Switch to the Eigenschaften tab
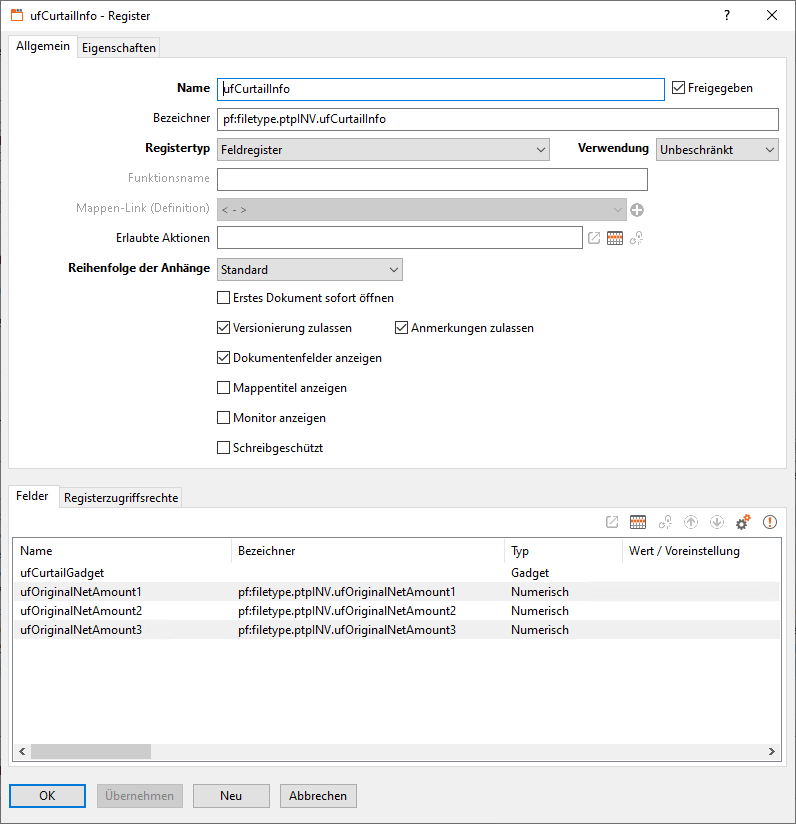 pos(119,48)
